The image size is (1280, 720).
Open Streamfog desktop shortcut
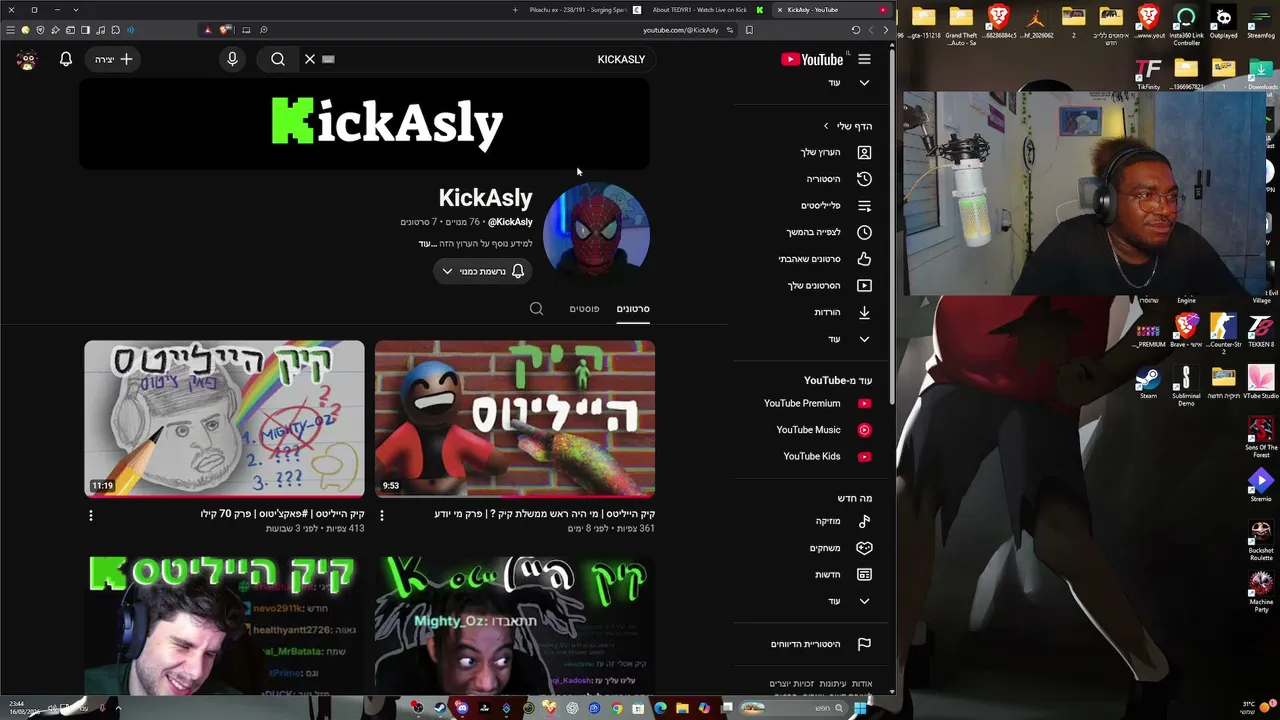pos(1261,23)
